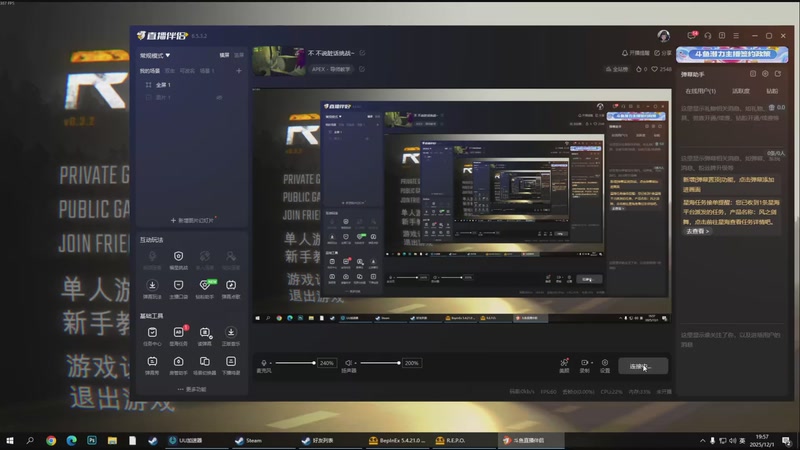Open the 弹幕秀 tool icon
Screen dimensions: 800x450
point(152,361)
